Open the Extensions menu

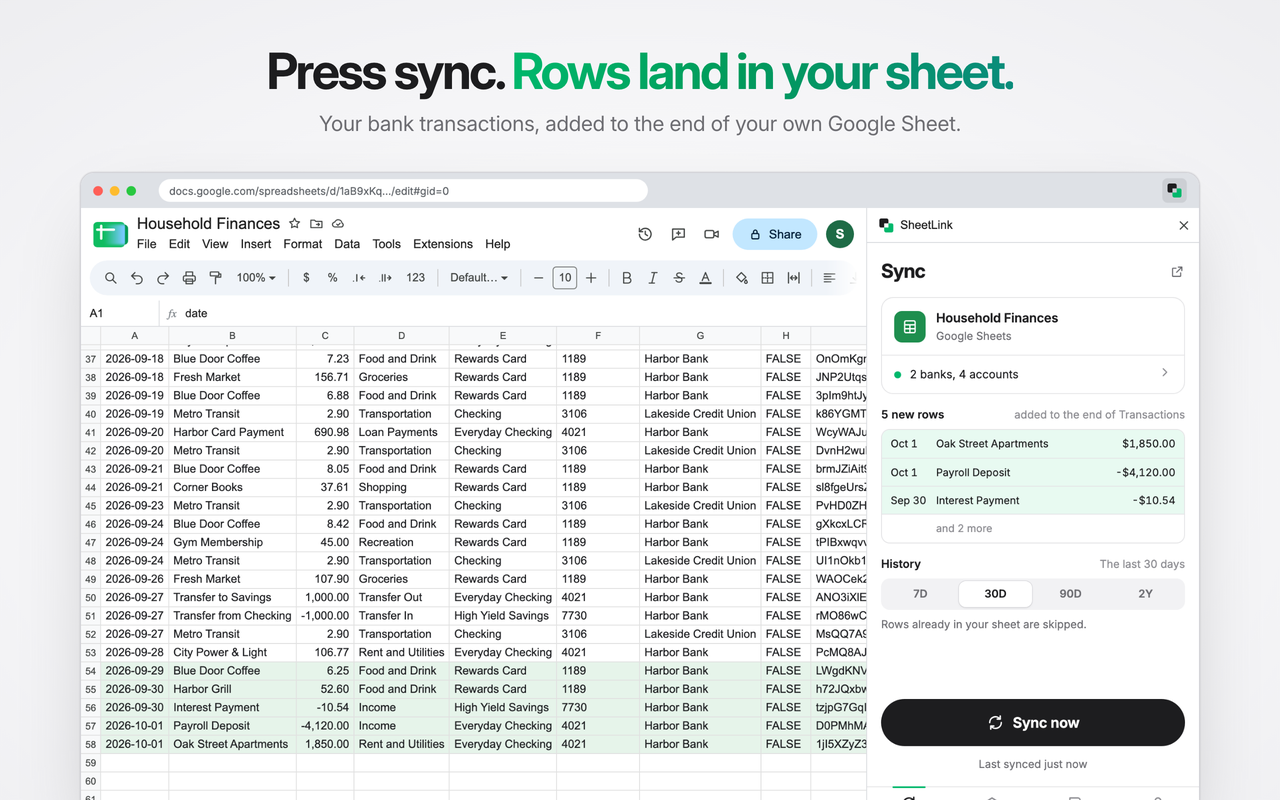[x=443, y=244]
